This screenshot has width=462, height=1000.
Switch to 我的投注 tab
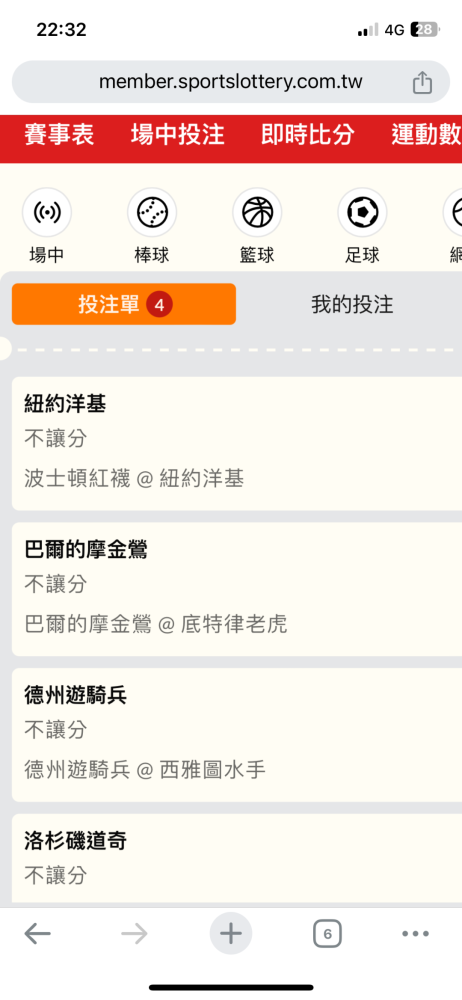tap(352, 304)
